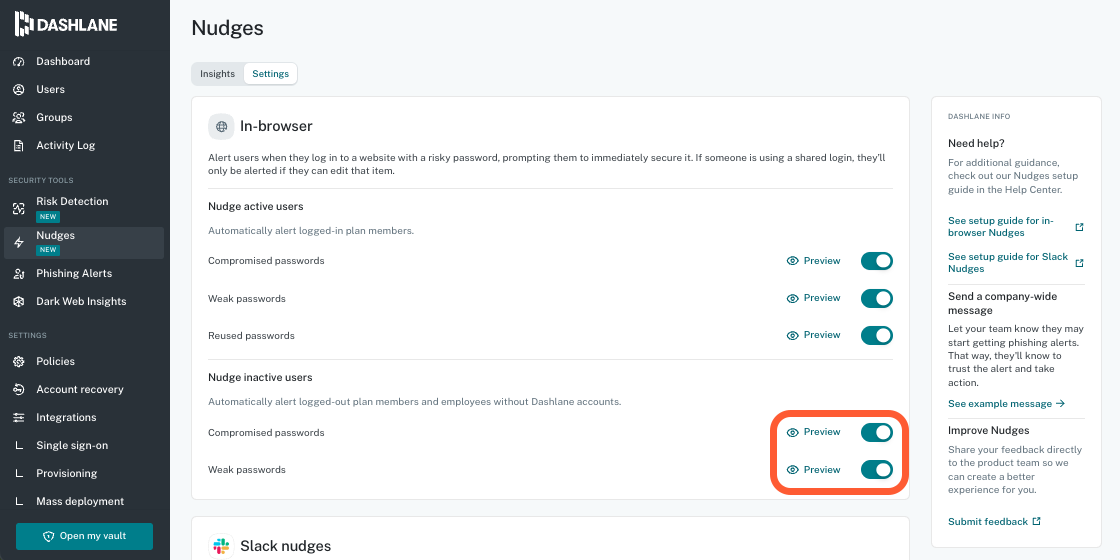Screen dimensions: 1120x560
Task: Switch to the Insights tab
Action: 217,74
